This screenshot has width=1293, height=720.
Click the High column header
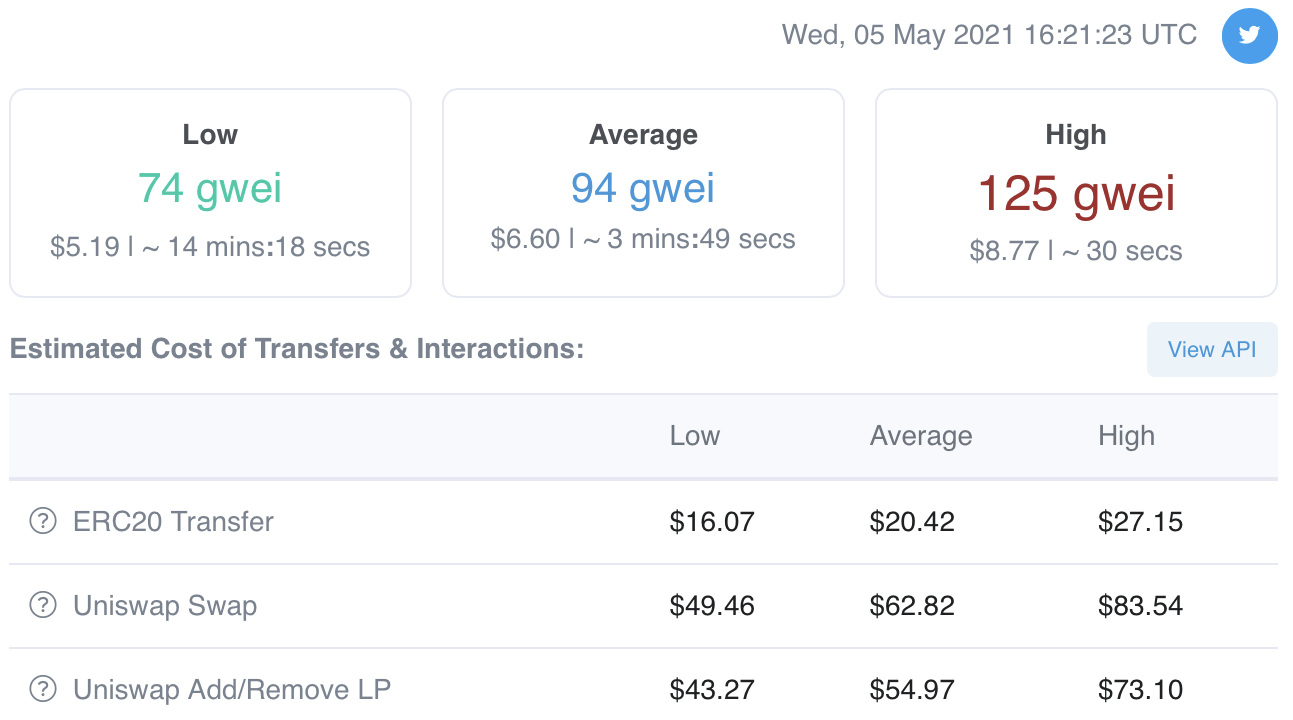click(x=1126, y=436)
